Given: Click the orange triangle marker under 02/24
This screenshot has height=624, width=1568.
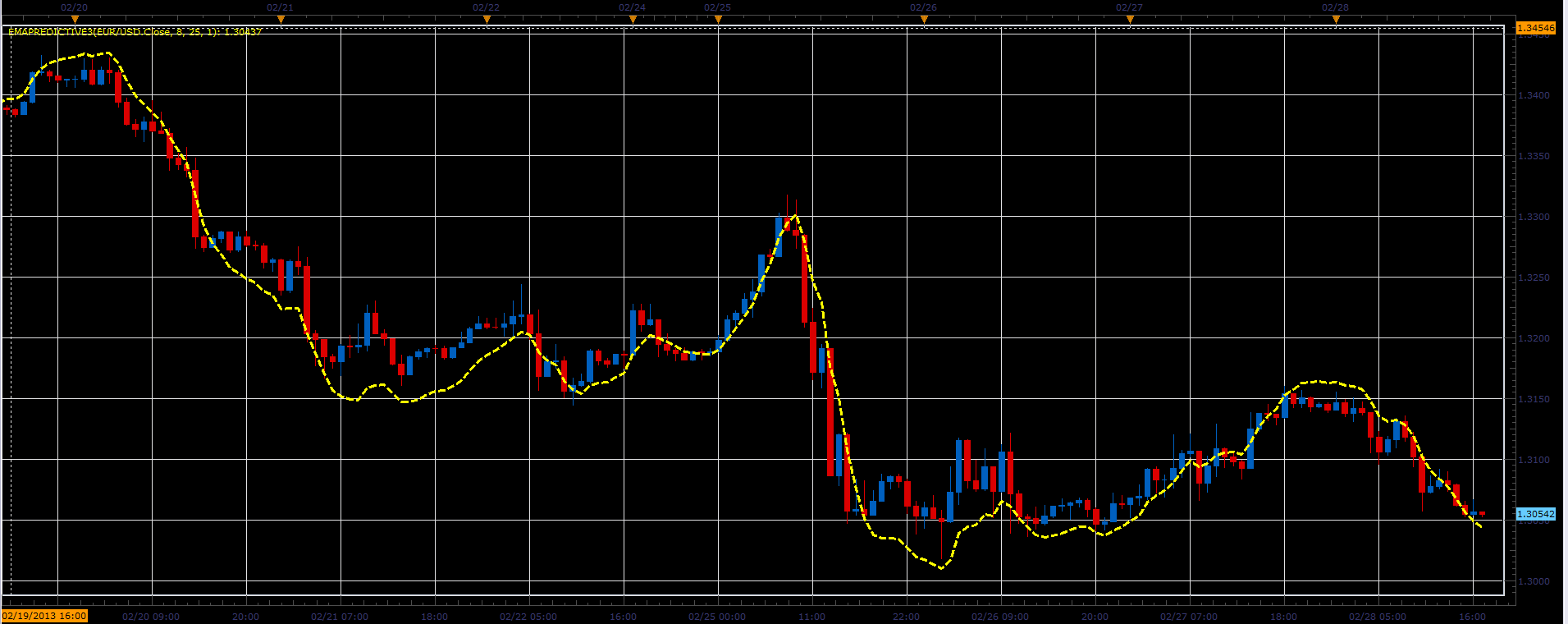Looking at the screenshot, I should click(x=633, y=18).
